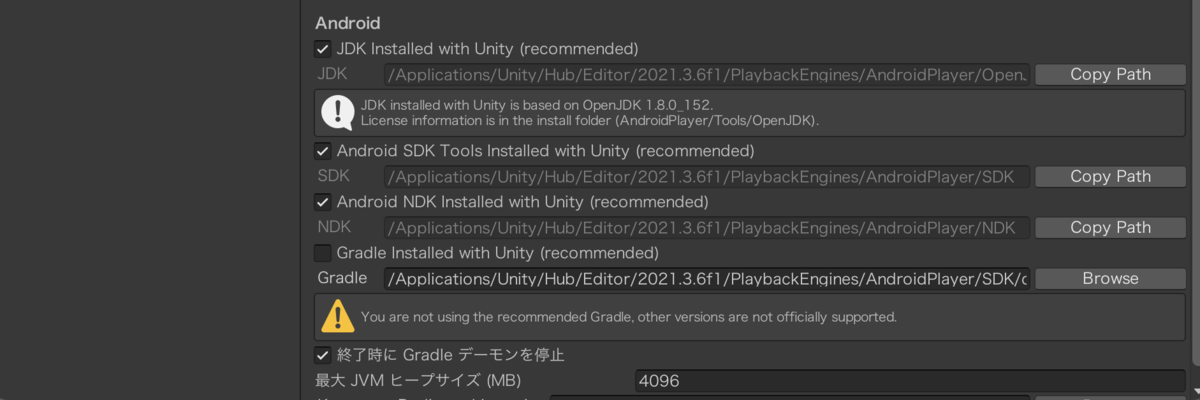Click the JDK path text field

tap(707, 74)
